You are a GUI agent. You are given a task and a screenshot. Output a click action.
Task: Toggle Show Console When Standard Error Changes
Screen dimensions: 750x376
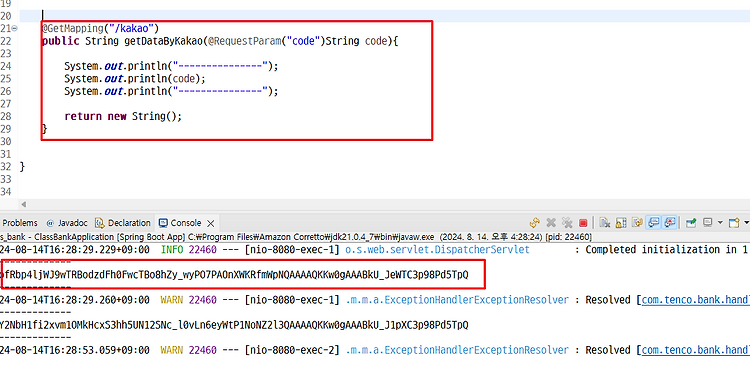(x=670, y=222)
